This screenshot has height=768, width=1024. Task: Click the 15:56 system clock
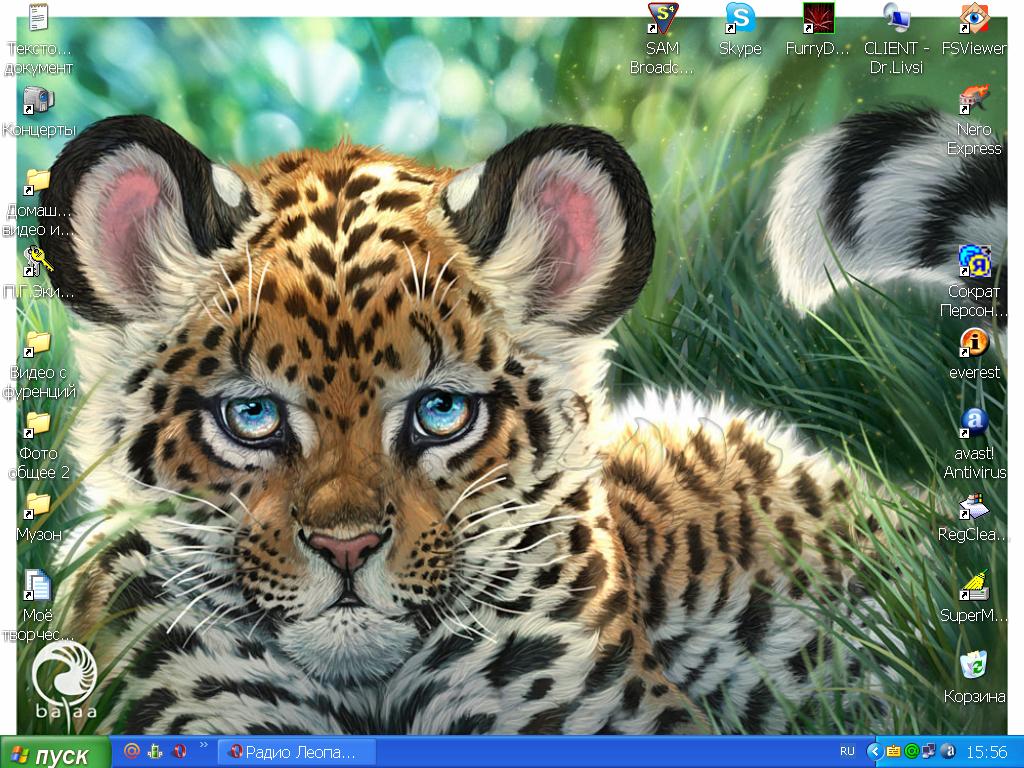[986, 752]
